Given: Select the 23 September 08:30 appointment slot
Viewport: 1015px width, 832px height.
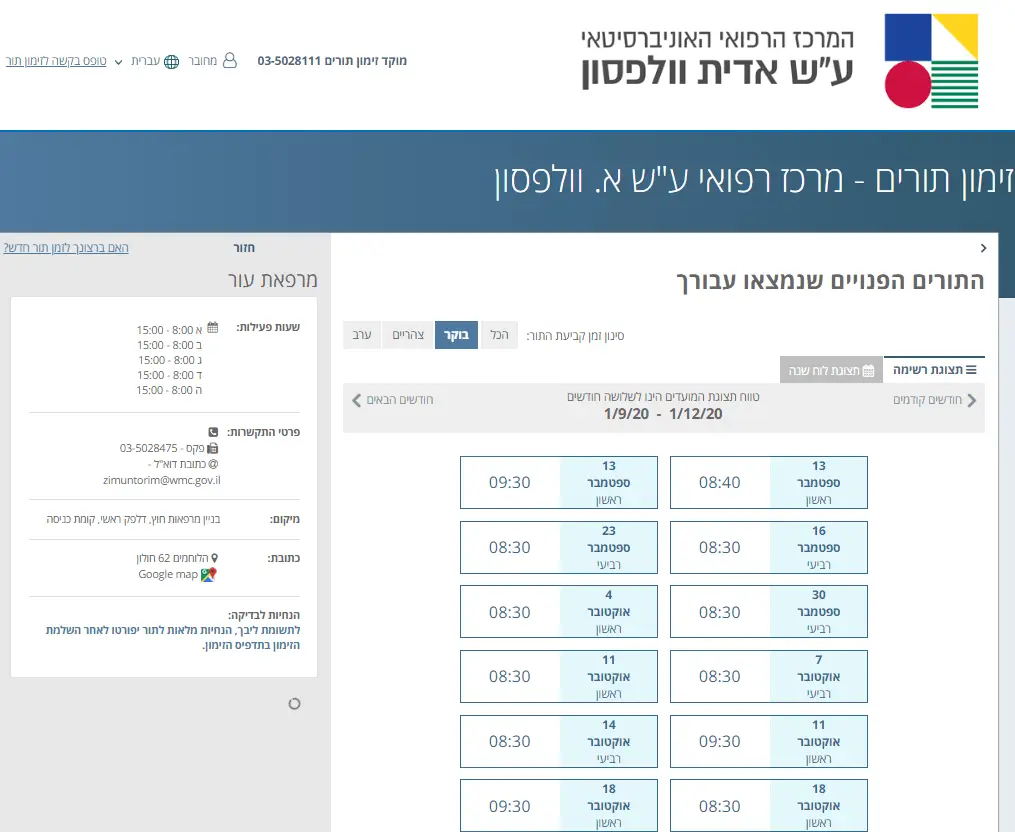Looking at the screenshot, I should (558, 548).
